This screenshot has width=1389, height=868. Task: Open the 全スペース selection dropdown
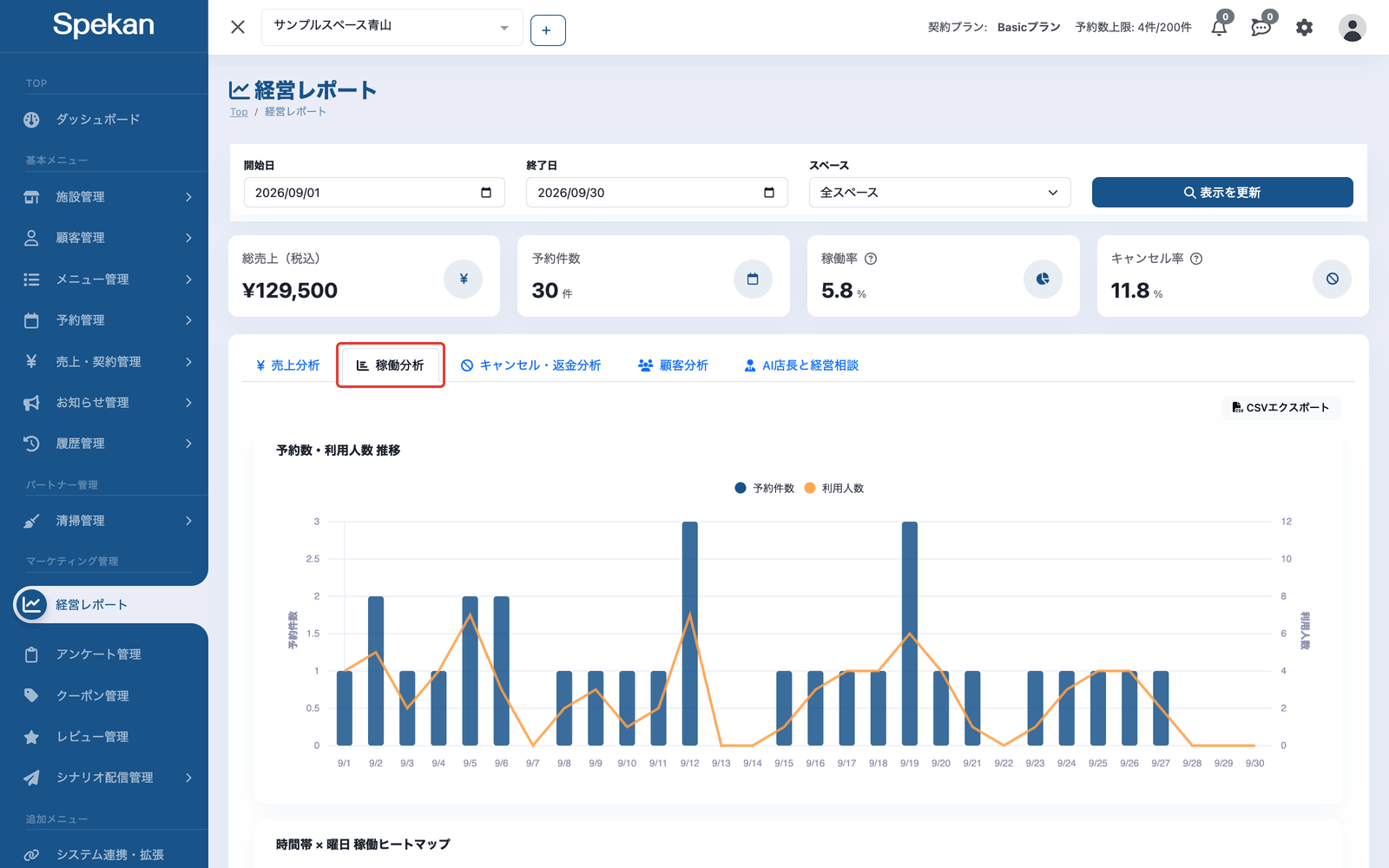tap(939, 193)
